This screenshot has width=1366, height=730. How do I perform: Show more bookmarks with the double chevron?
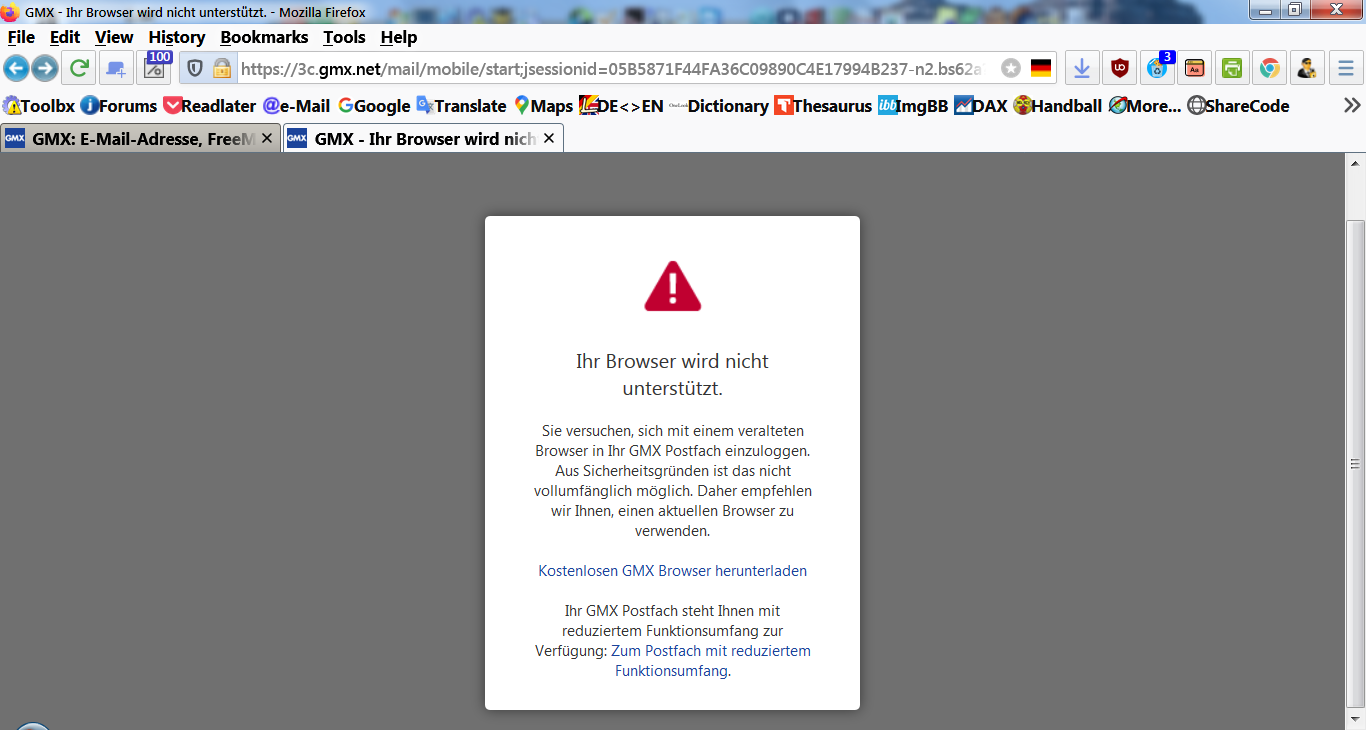click(x=1352, y=106)
